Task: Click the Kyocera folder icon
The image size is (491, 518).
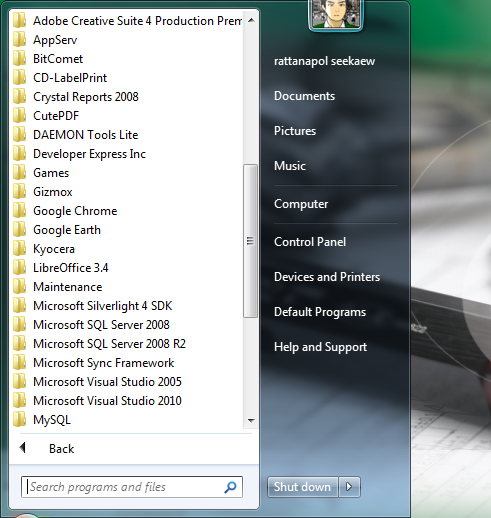Action: coord(19,249)
